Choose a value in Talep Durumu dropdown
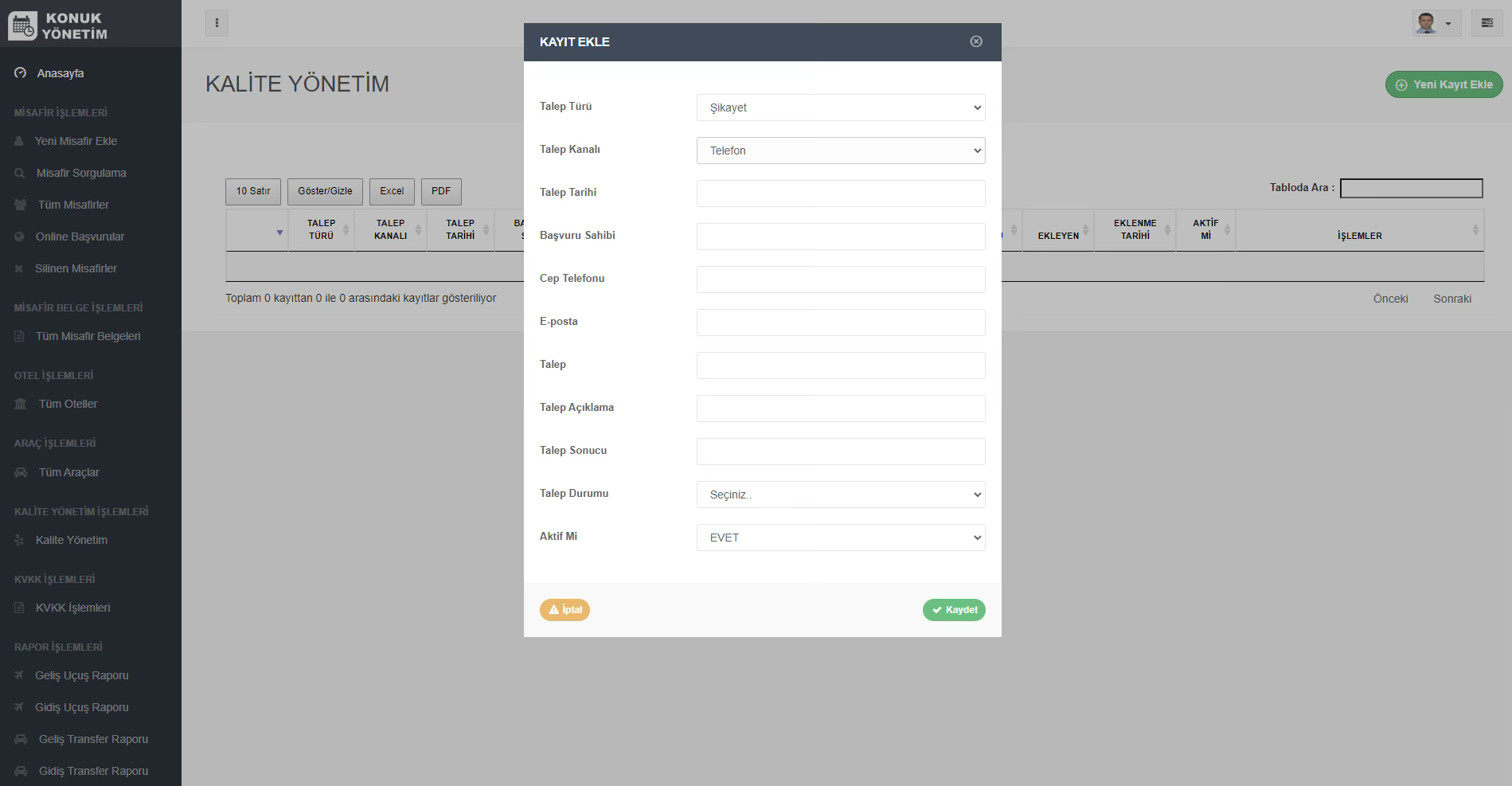This screenshot has width=1512, height=786. [x=840, y=495]
